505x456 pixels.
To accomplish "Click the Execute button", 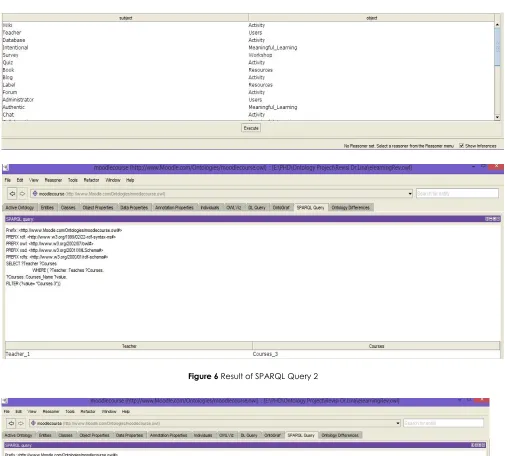I will pyautogui.click(x=251, y=128).
